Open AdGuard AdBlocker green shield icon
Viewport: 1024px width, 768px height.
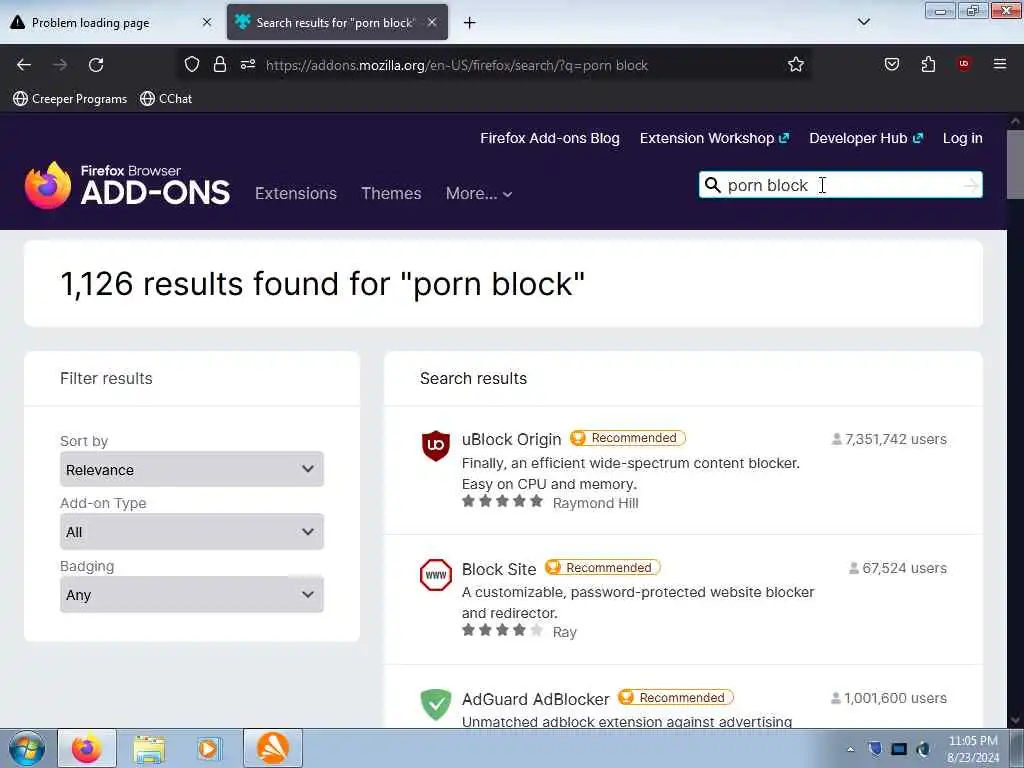tap(436, 705)
